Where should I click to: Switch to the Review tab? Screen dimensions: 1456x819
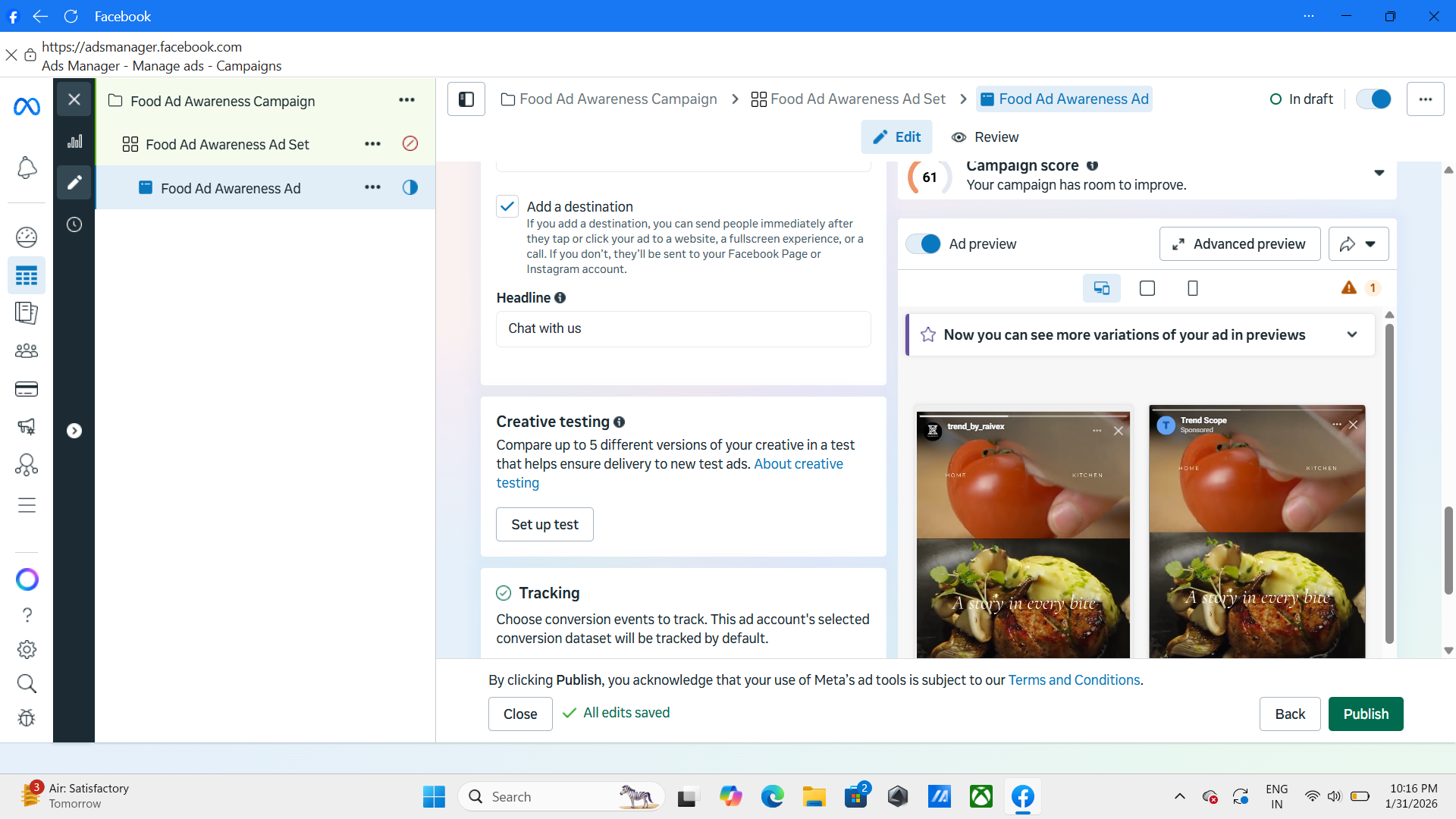tap(985, 137)
